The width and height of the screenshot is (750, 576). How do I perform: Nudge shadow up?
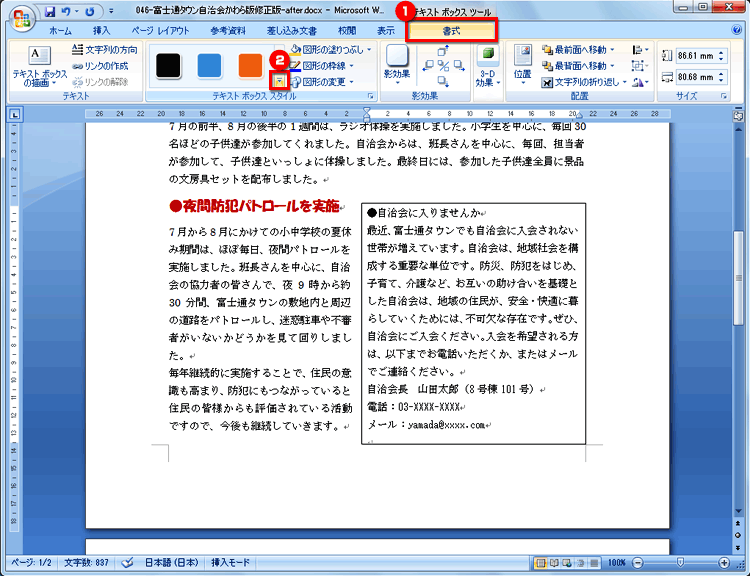coord(443,51)
